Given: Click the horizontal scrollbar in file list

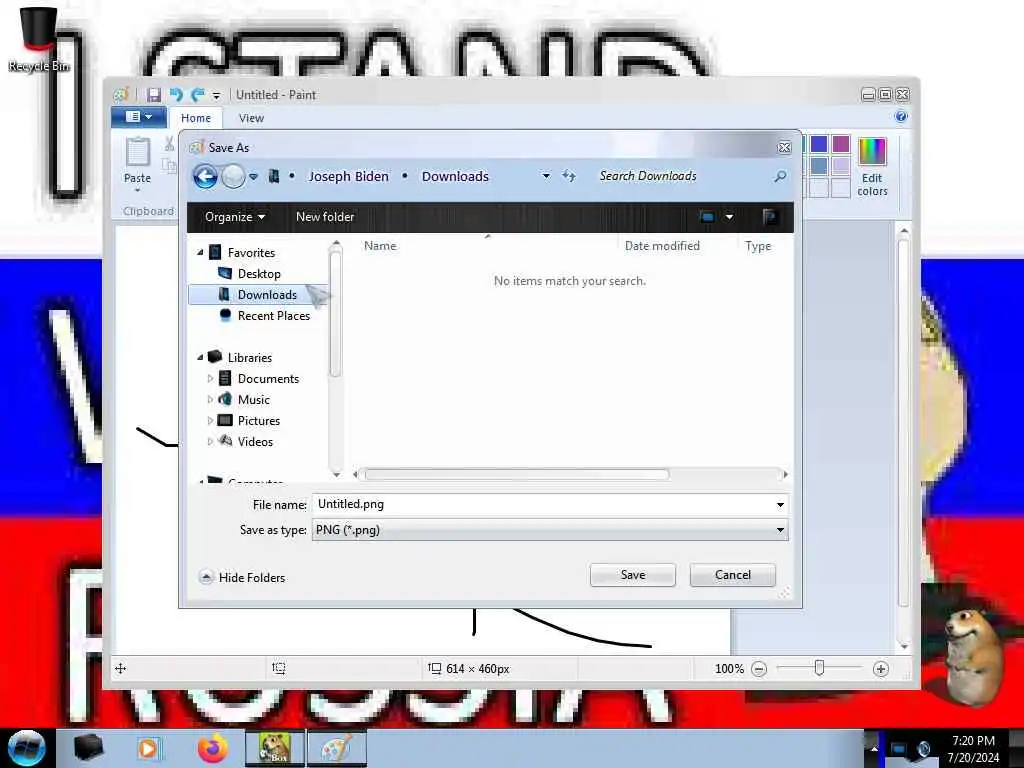Looking at the screenshot, I should point(516,474).
